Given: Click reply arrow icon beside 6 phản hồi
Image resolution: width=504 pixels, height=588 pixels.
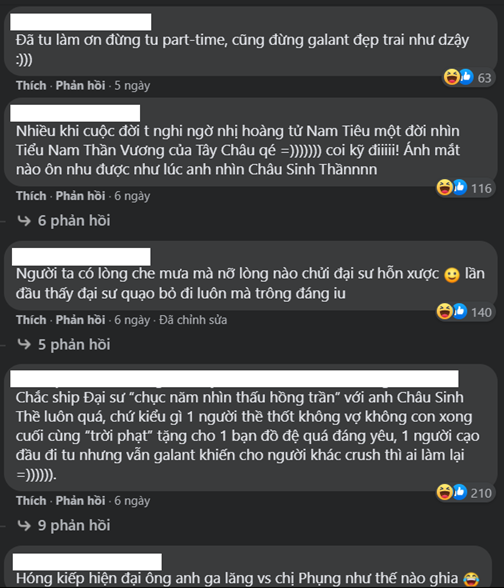Looking at the screenshot, I should (x=24, y=220).
